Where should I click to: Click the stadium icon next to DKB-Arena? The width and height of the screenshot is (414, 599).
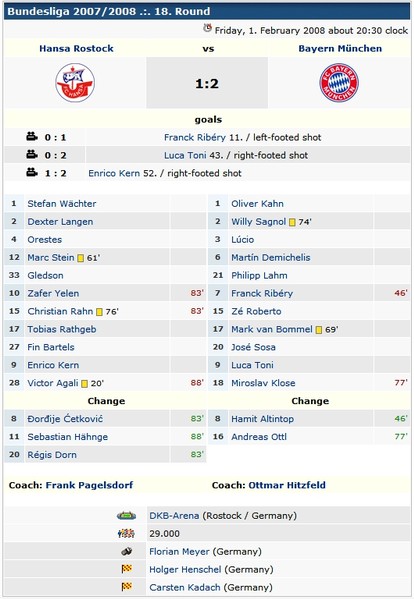coord(126,516)
